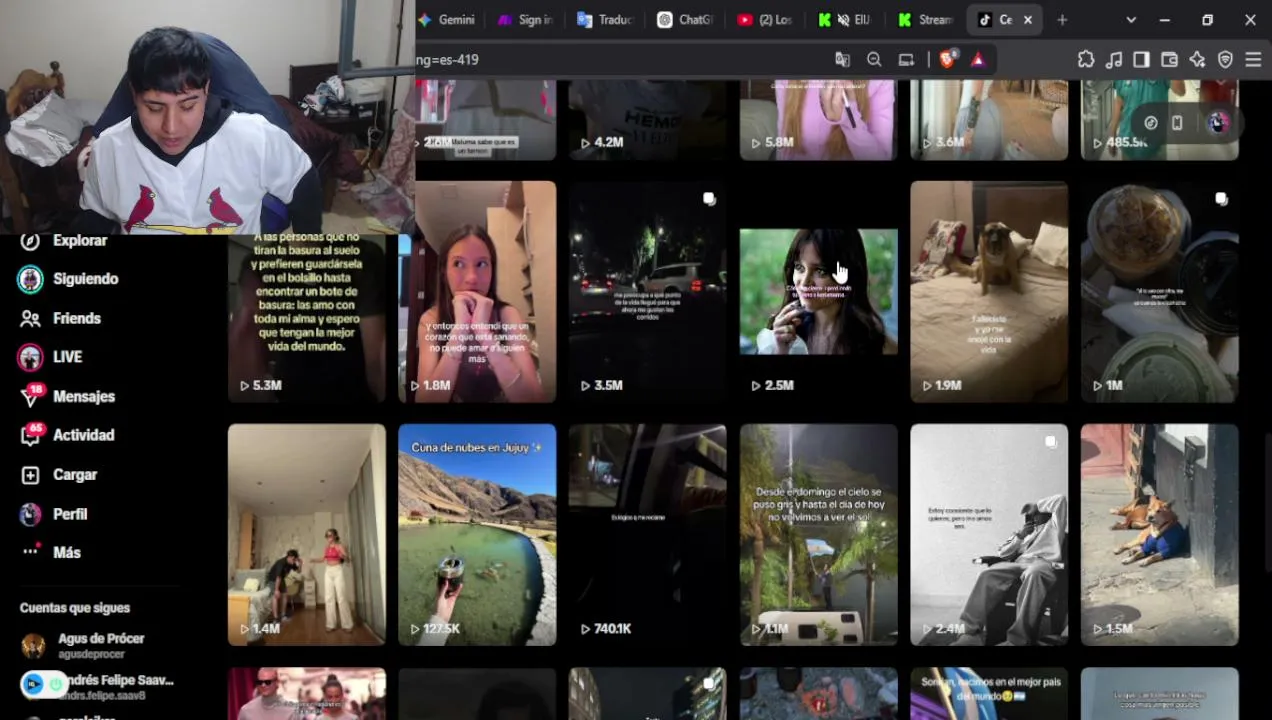Open the translate page icon
1272x720 pixels.
[842, 60]
